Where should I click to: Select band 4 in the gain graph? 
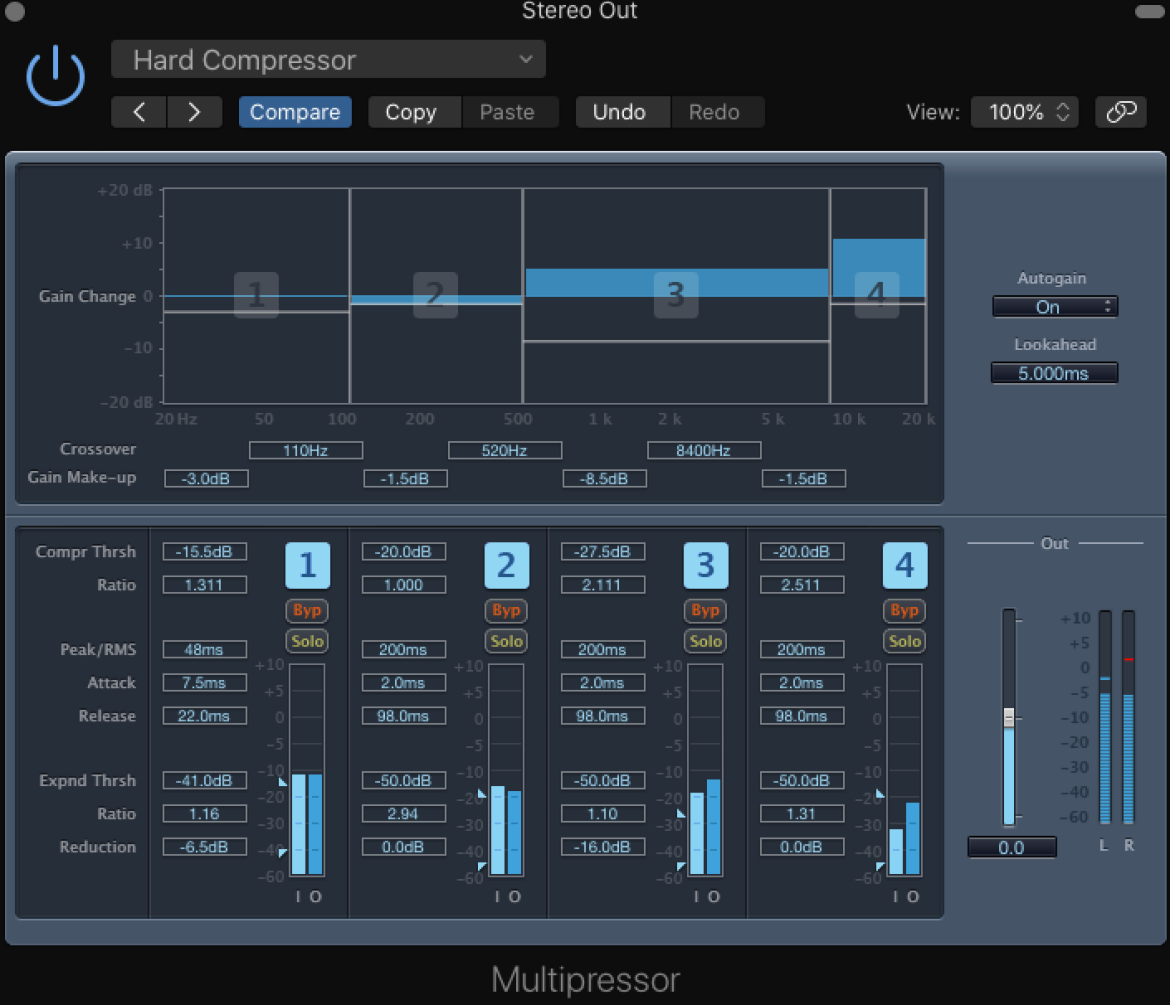tap(877, 295)
